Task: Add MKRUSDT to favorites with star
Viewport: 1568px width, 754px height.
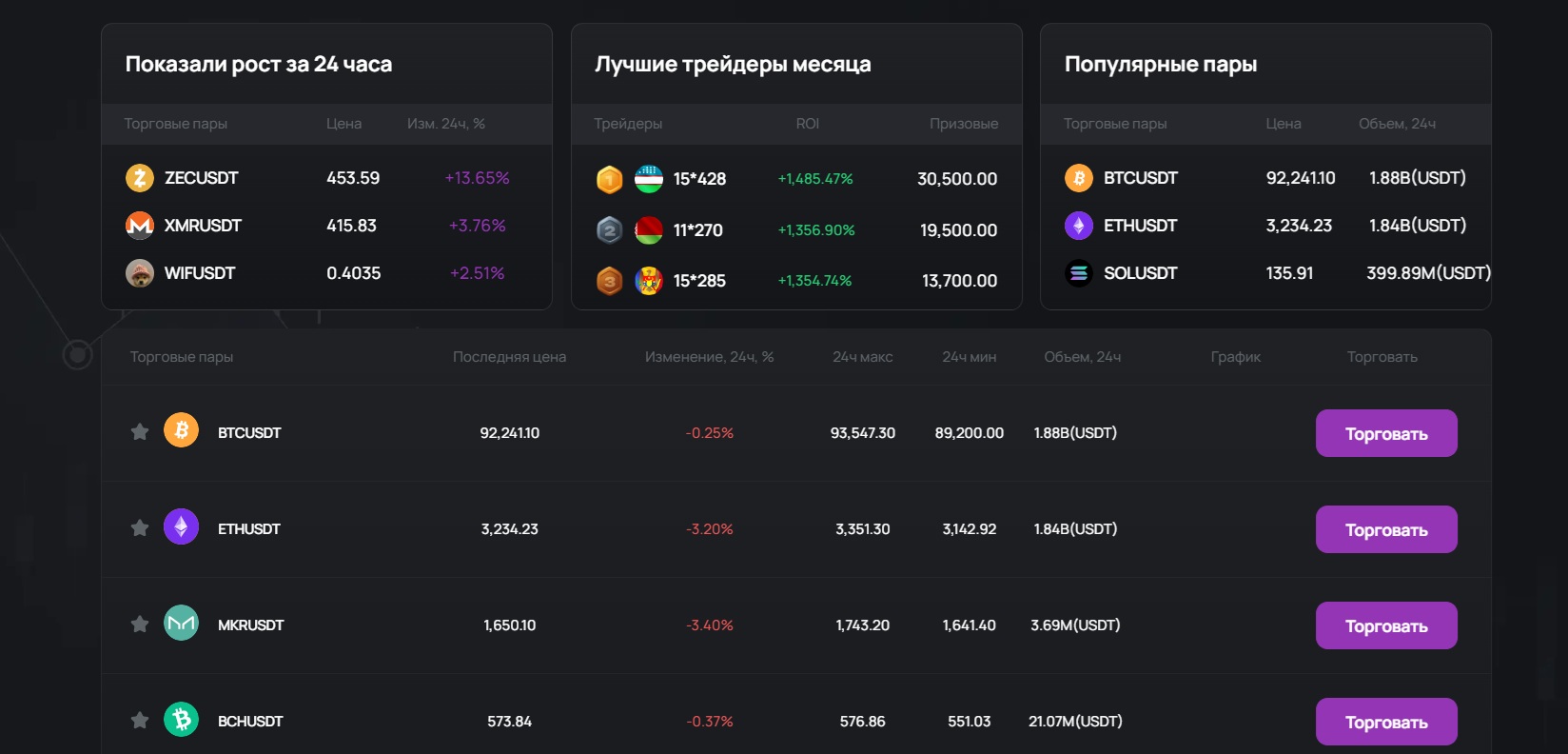Action: (140, 625)
